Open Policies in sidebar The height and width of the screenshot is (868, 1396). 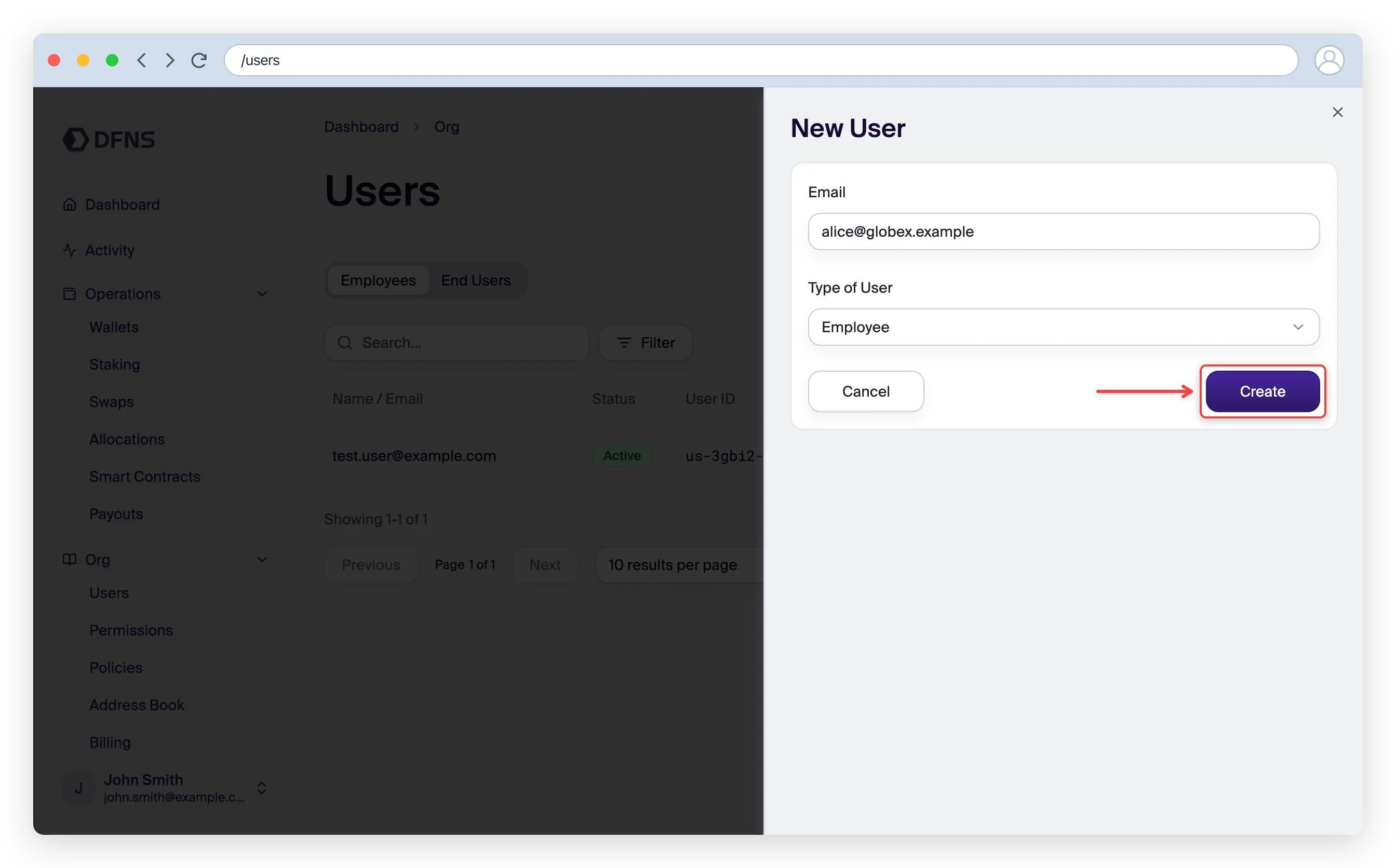click(x=115, y=667)
